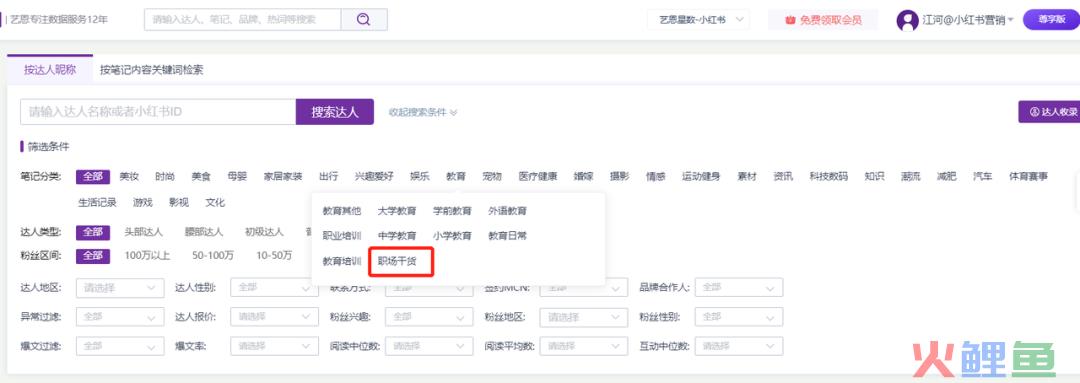
Task: Pick 大学教育 in the education submenu
Action: [397, 211]
